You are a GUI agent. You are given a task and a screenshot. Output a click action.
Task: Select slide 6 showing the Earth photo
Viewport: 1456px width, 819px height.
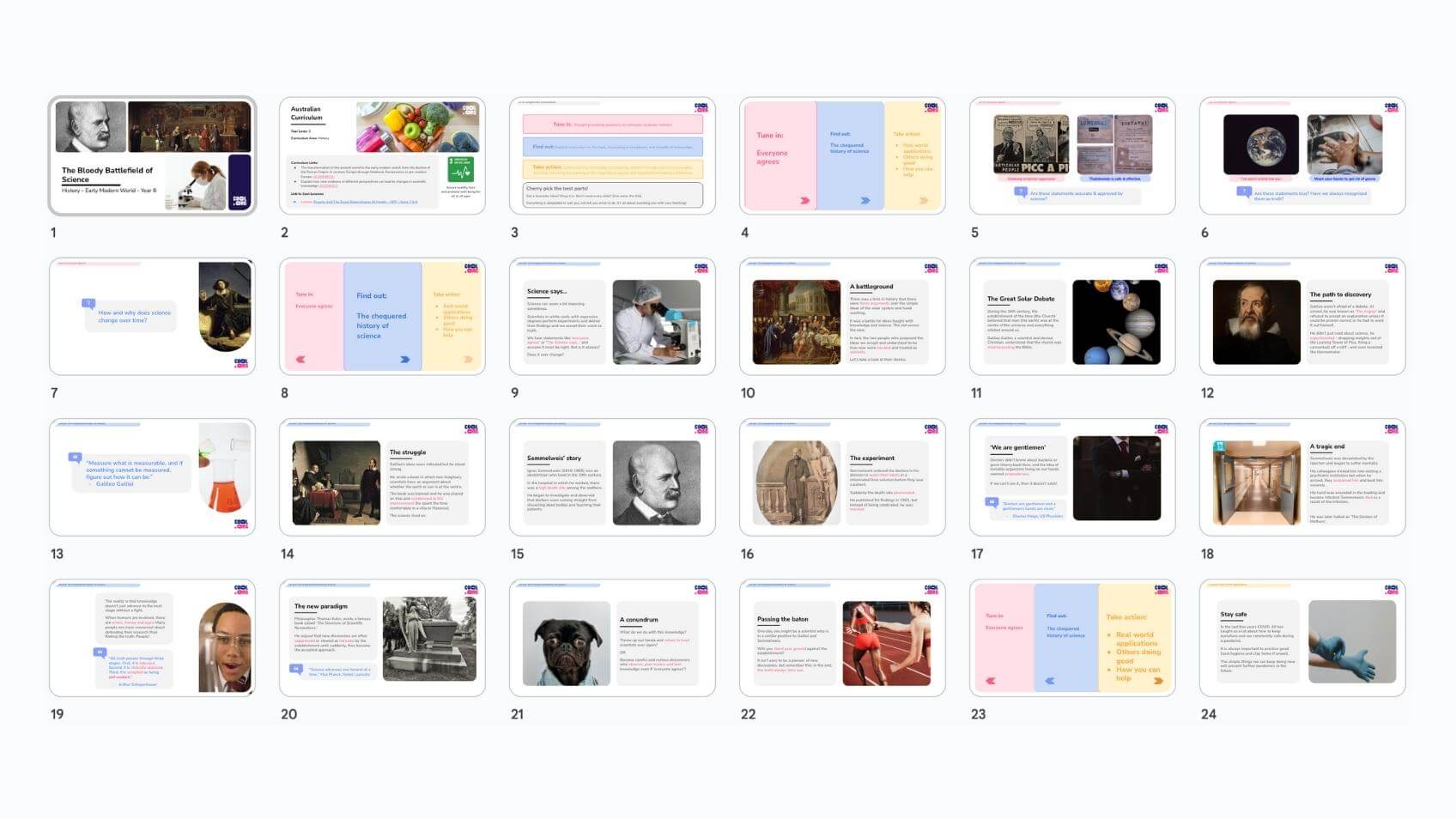(x=1302, y=155)
